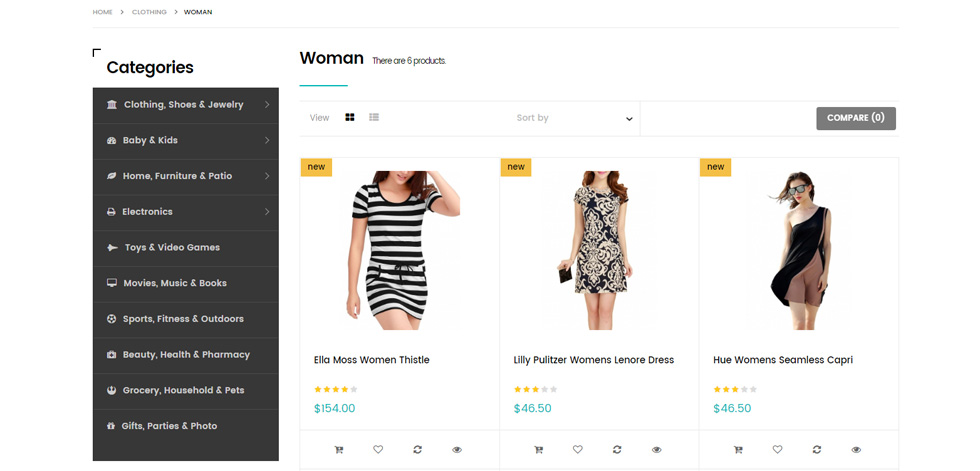Click the soccer ball icon for Sports, Fitness

pos(111,319)
